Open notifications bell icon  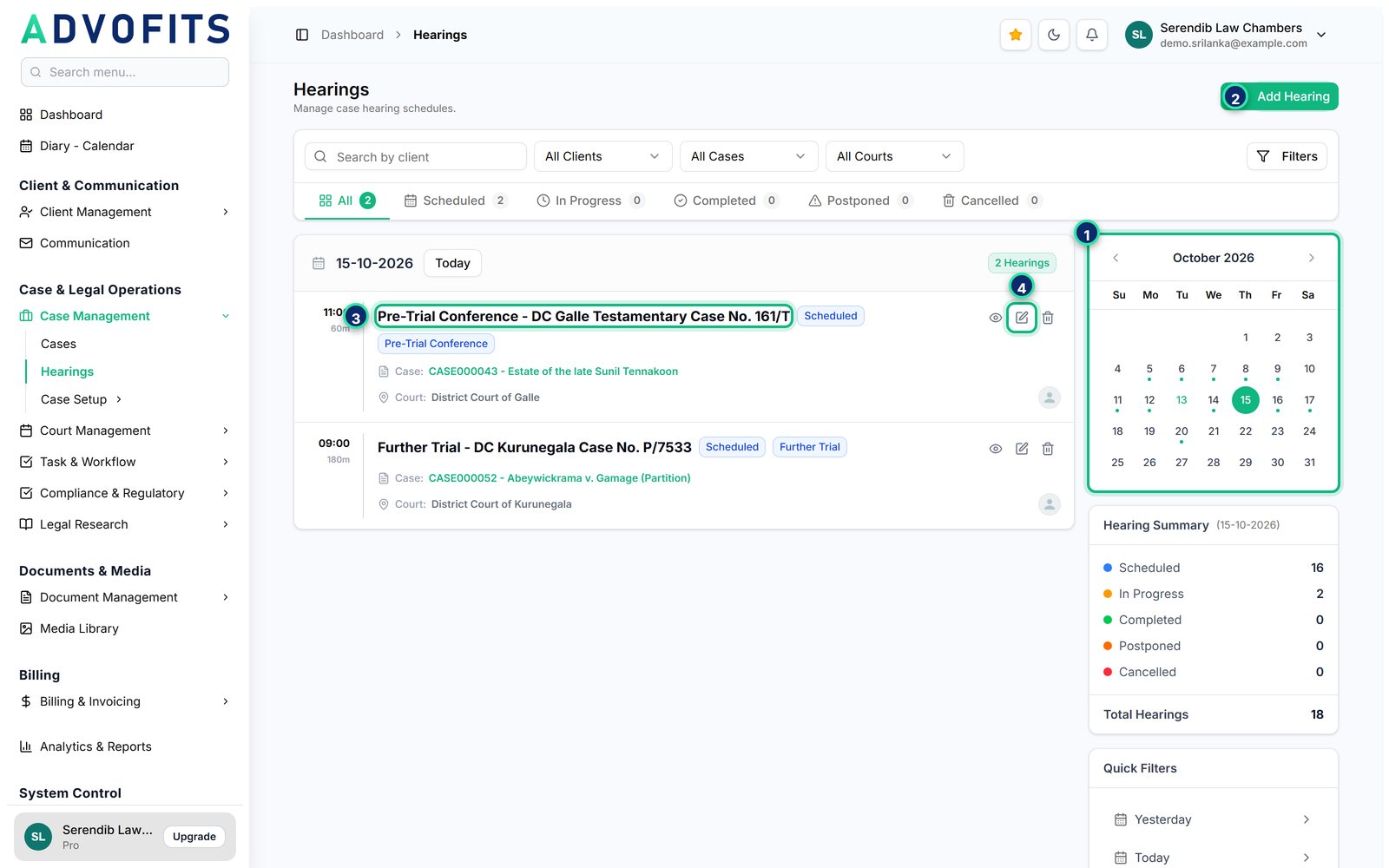coord(1092,35)
